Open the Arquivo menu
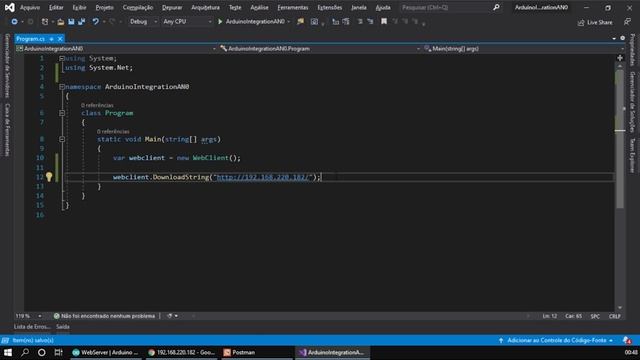The image size is (640, 360). coord(30,7)
